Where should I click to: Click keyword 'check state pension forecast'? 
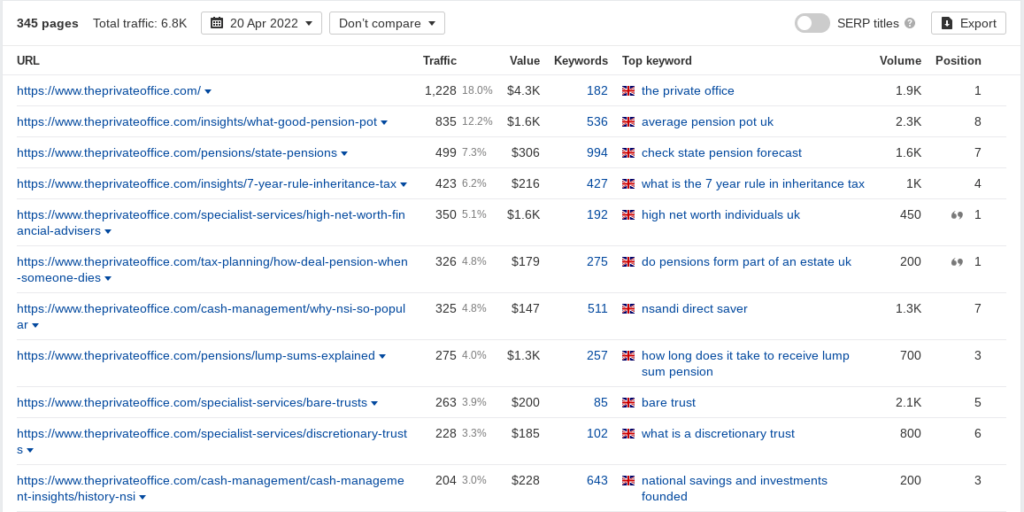pos(722,153)
